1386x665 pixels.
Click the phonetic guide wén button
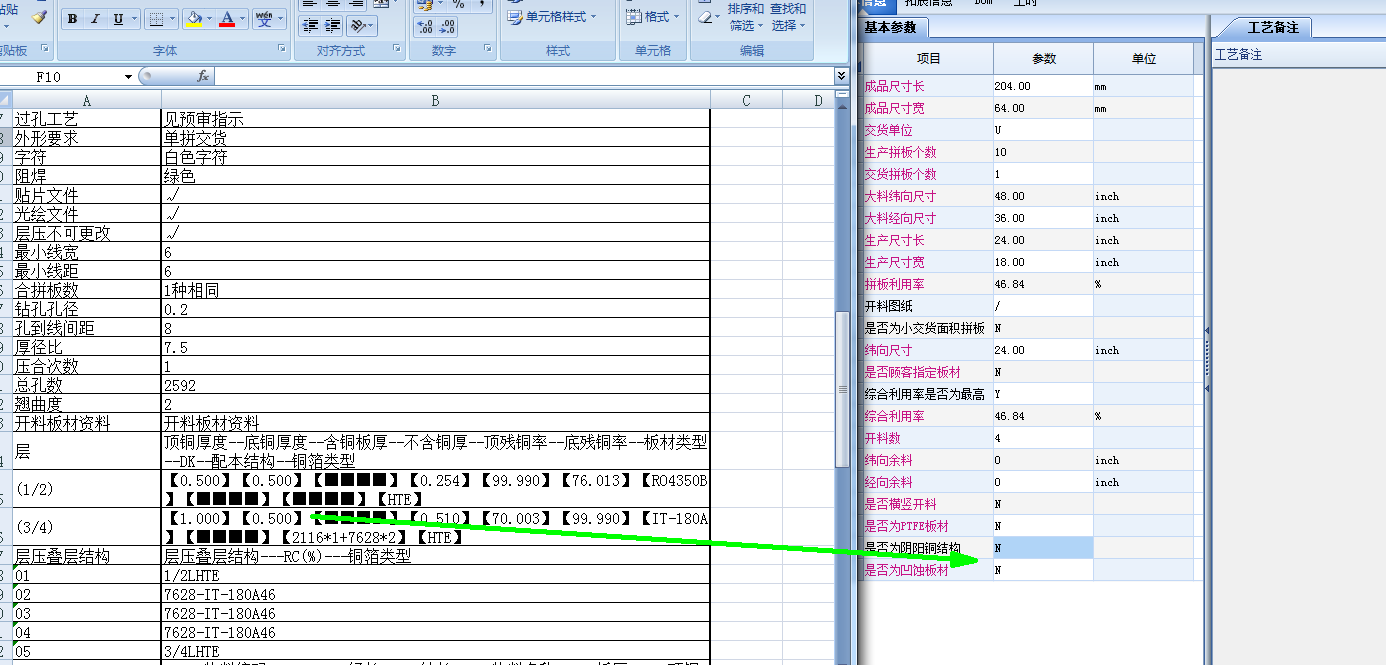tap(263, 19)
